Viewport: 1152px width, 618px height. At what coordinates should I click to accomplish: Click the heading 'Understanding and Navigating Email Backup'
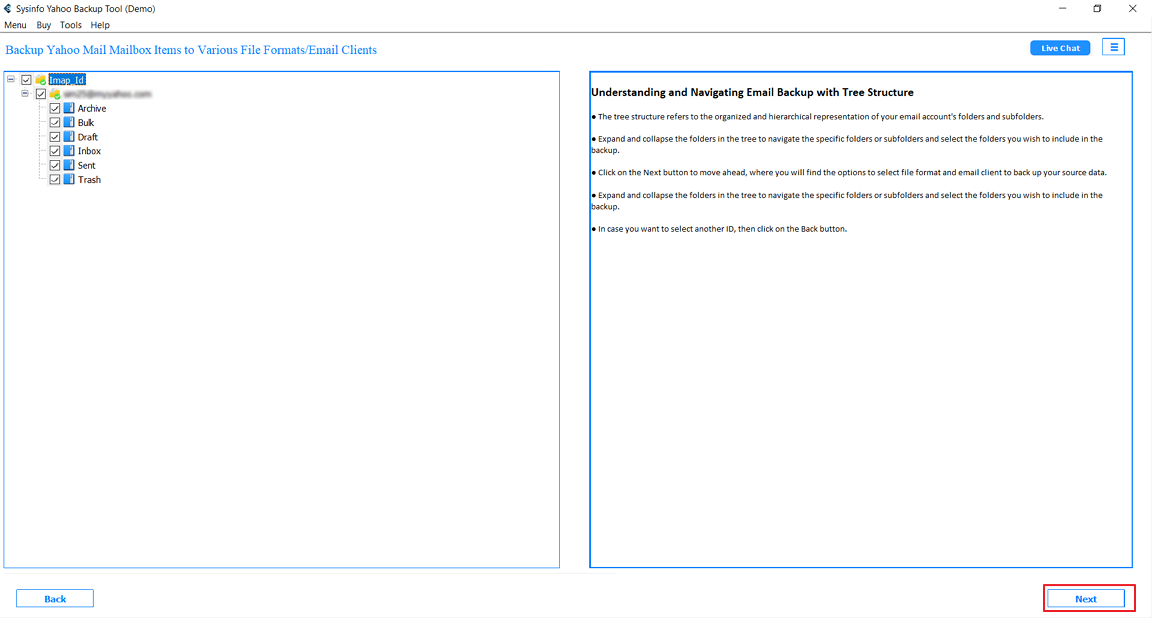point(752,93)
